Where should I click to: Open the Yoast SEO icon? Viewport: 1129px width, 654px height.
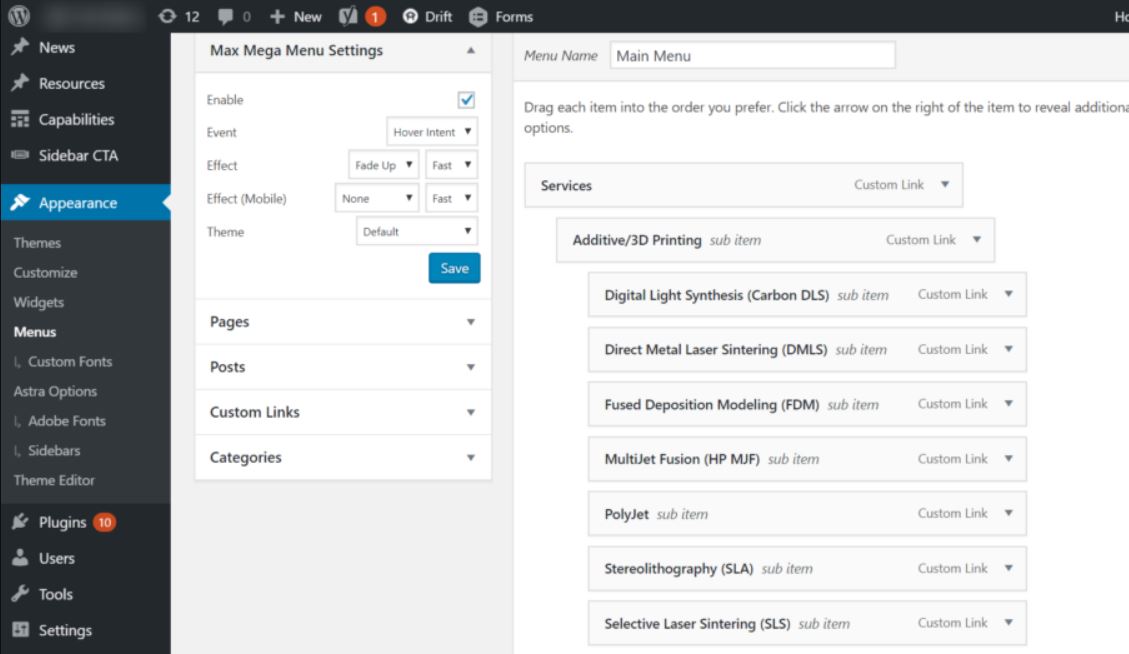[x=348, y=16]
